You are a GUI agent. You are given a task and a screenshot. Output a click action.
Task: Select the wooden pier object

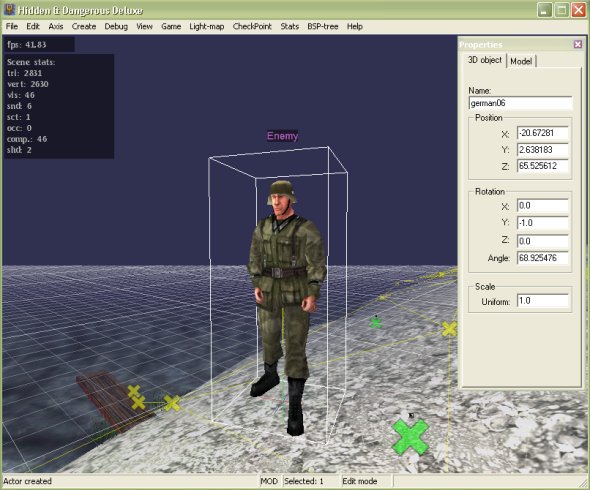click(115, 401)
